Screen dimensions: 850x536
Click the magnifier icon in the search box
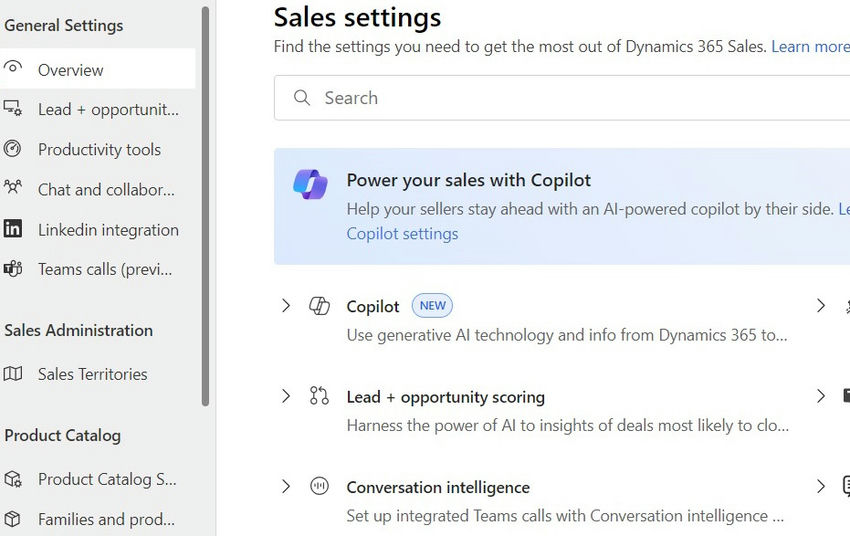(x=301, y=98)
